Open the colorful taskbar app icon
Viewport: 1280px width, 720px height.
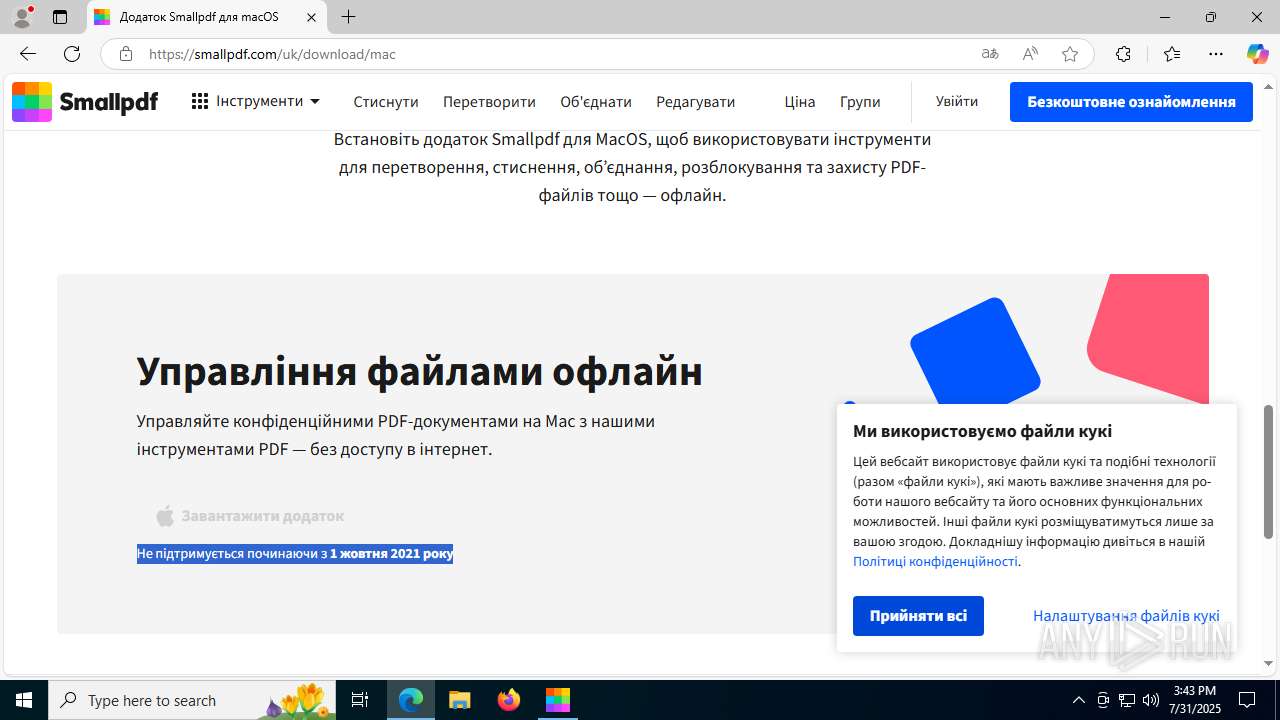pyautogui.click(x=558, y=700)
